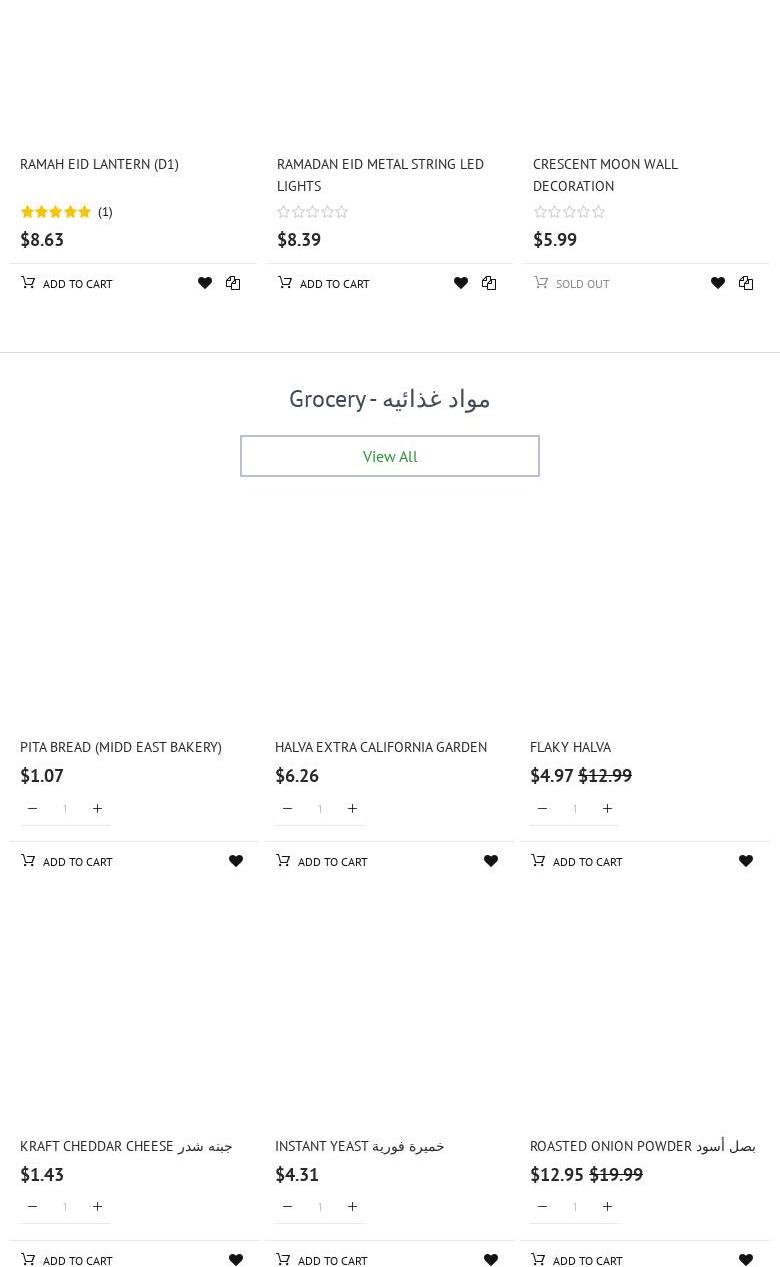Viewport: 780px width, 1267px height.
Task: Click wishlist heart for Instant Yeast
Action: pos(491,1260)
